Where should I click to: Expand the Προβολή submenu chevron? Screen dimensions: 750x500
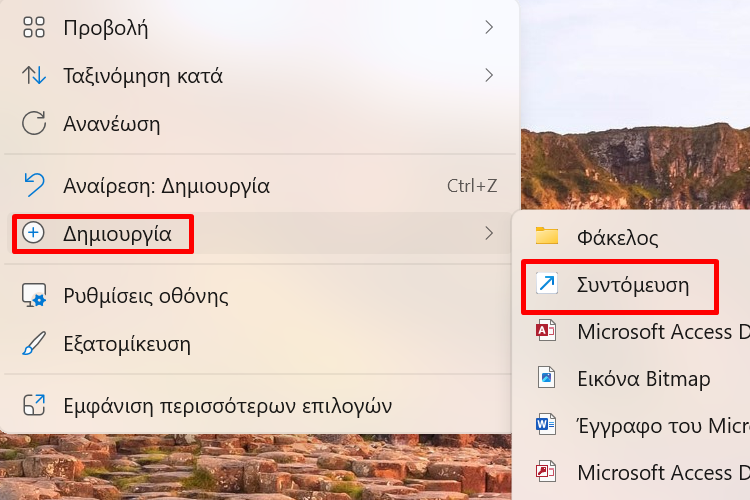click(488, 27)
